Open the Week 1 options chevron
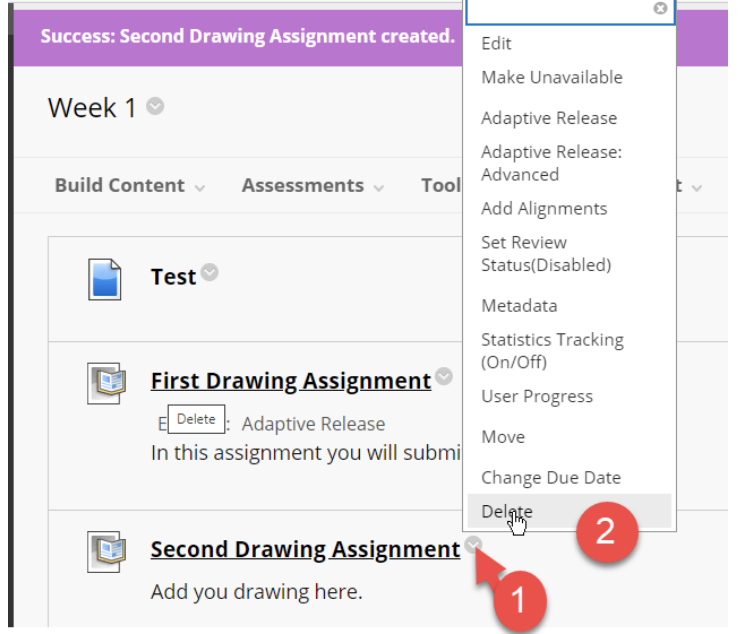Image resolution: width=744 pixels, height=634 pixels. (x=155, y=106)
